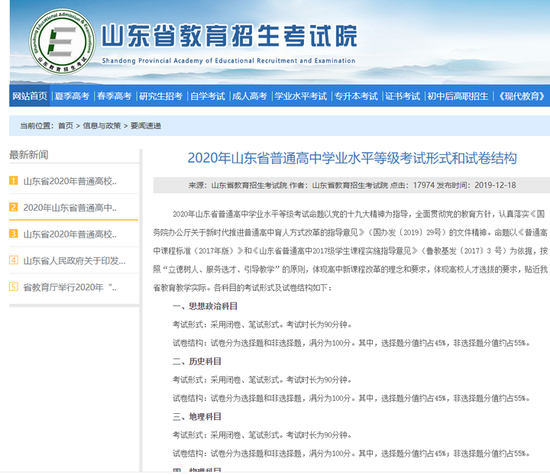This screenshot has height=475, width=550.
Task: Open the 自学考试 menu item
Action: coord(207,96)
